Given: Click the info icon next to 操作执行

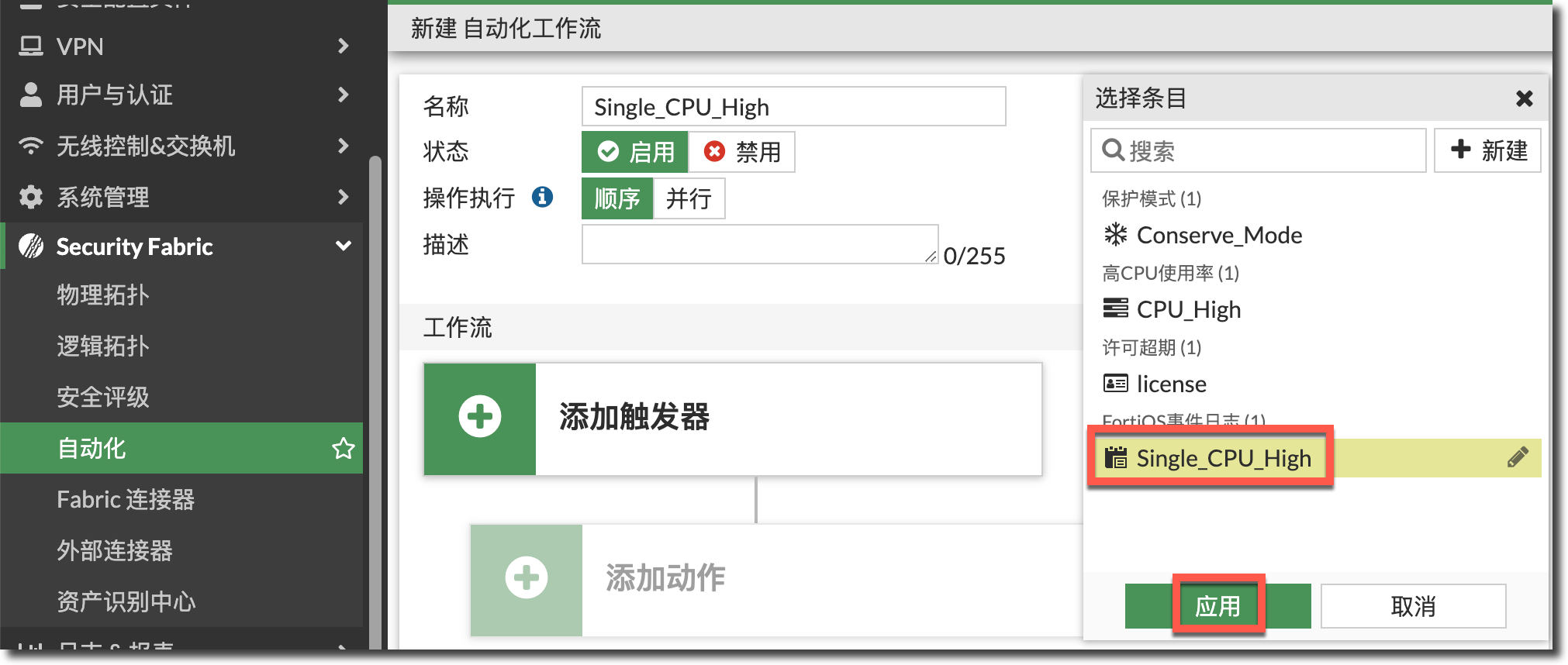Looking at the screenshot, I should [x=542, y=198].
